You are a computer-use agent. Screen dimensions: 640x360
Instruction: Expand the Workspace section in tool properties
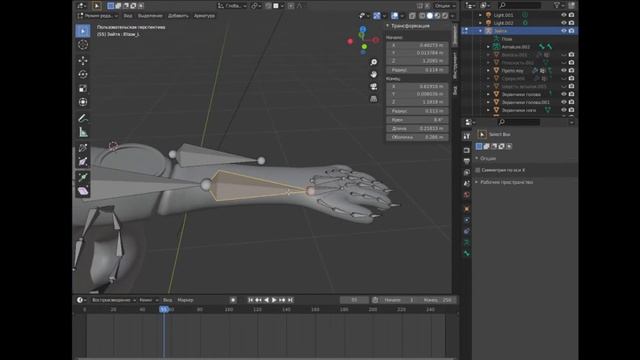pos(477,182)
